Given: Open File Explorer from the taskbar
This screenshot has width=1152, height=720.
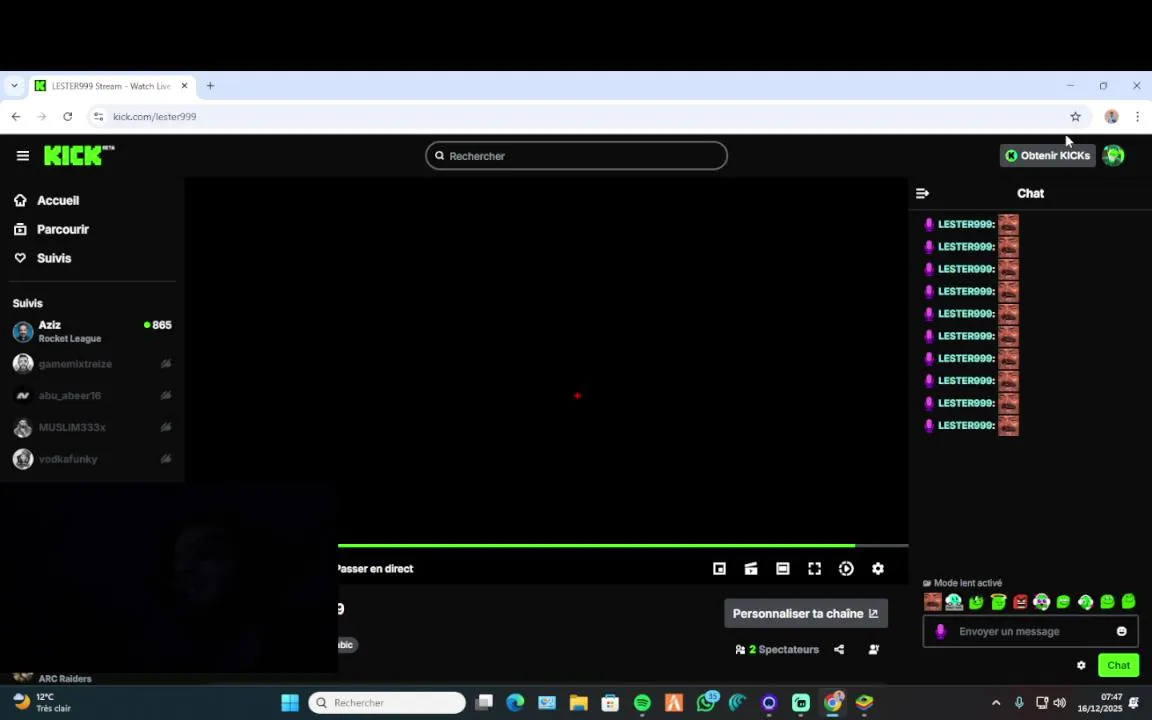Looking at the screenshot, I should pyautogui.click(x=578, y=702).
